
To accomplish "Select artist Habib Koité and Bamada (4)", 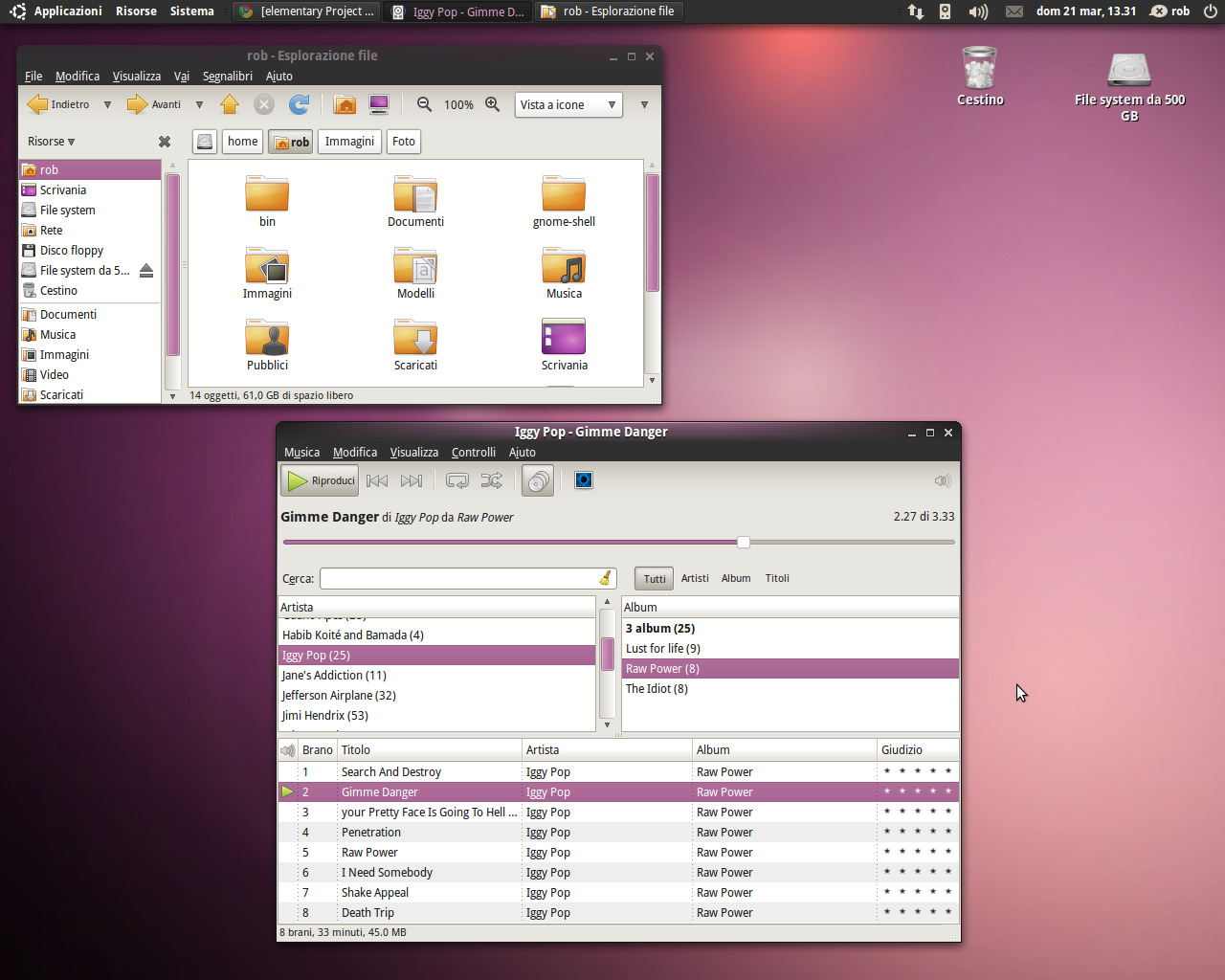I will tap(436, 635).
